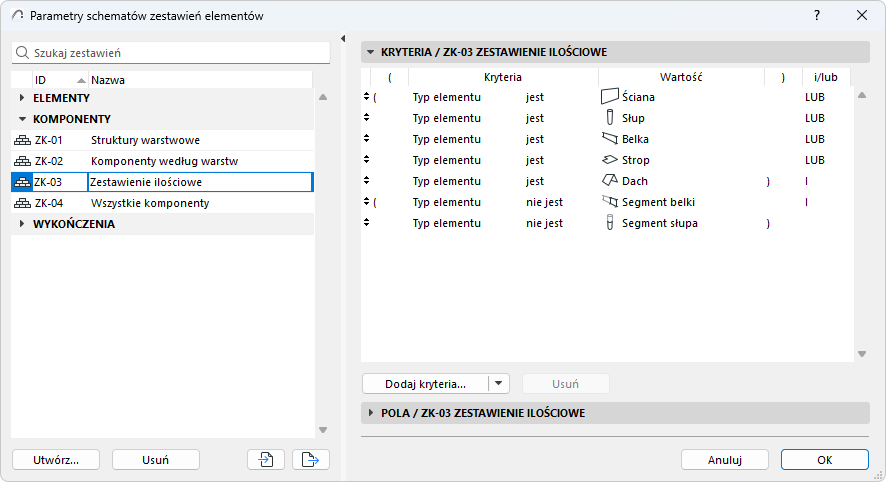The width and height of the screenshot is (886, 482).
Task: Click the export schedule scheme icon button
Action: 310,459
